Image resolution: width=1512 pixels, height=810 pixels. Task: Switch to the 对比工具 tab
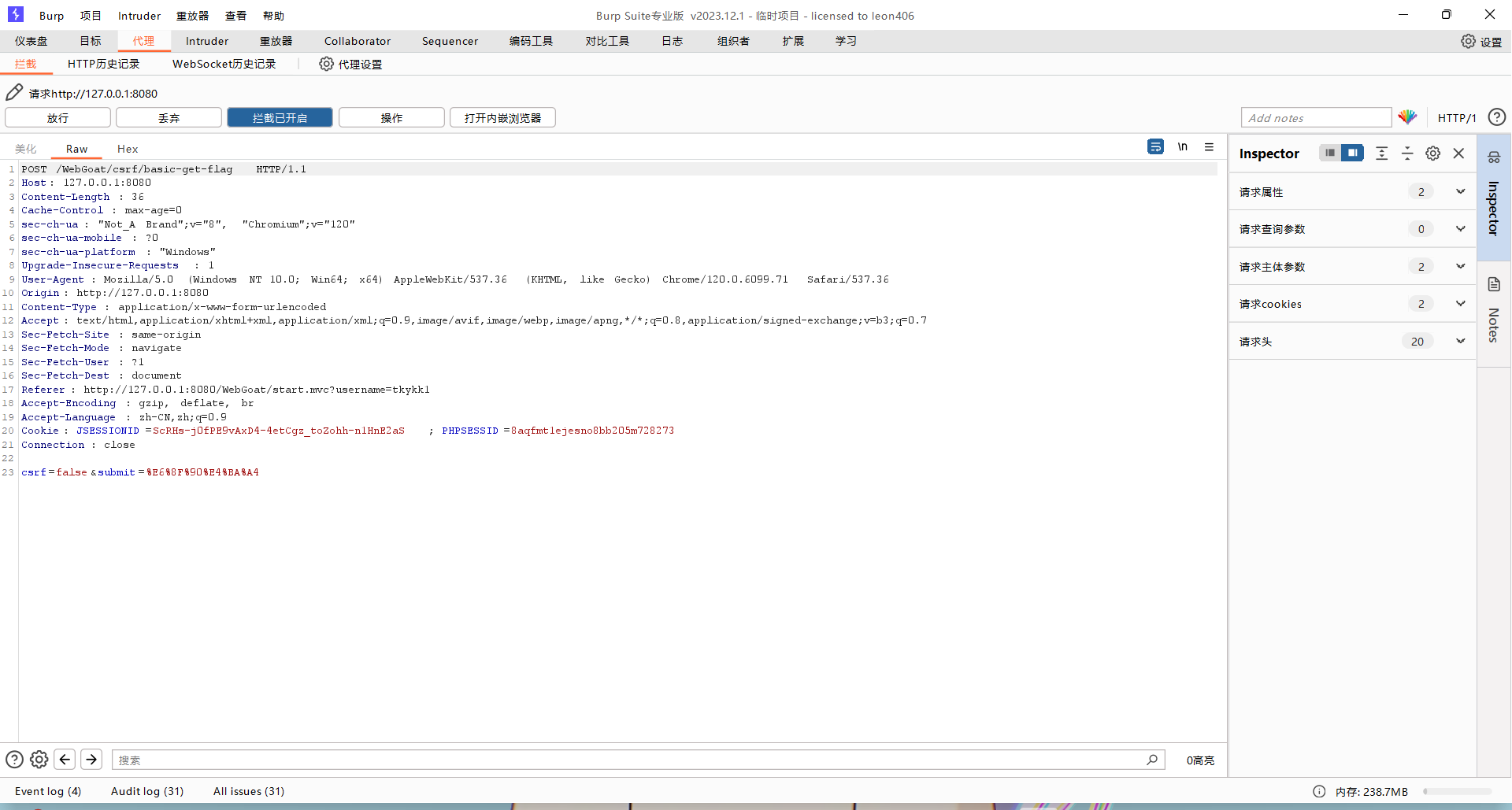tap(607, 41)
